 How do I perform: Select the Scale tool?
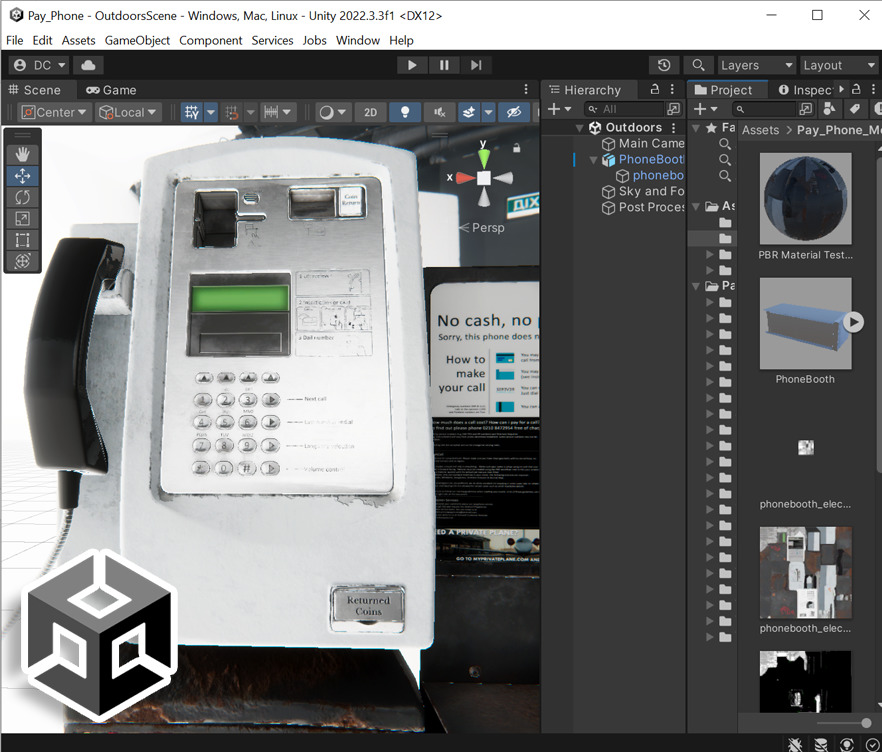pos(22,219)
